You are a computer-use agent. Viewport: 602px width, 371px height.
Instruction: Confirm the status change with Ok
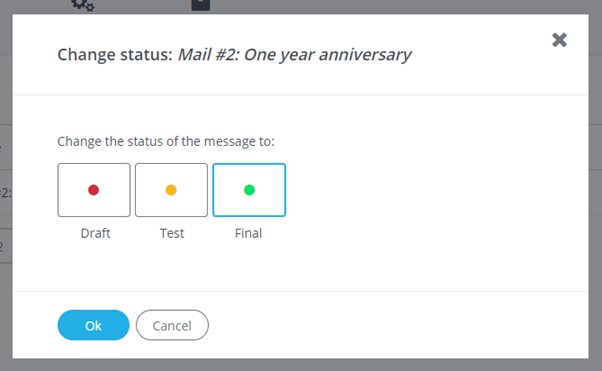coord(93,325)
